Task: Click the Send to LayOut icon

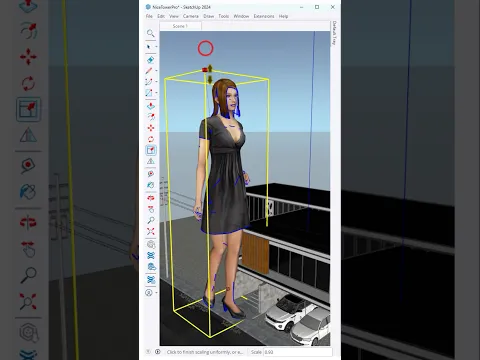Action: pos(151,267)
